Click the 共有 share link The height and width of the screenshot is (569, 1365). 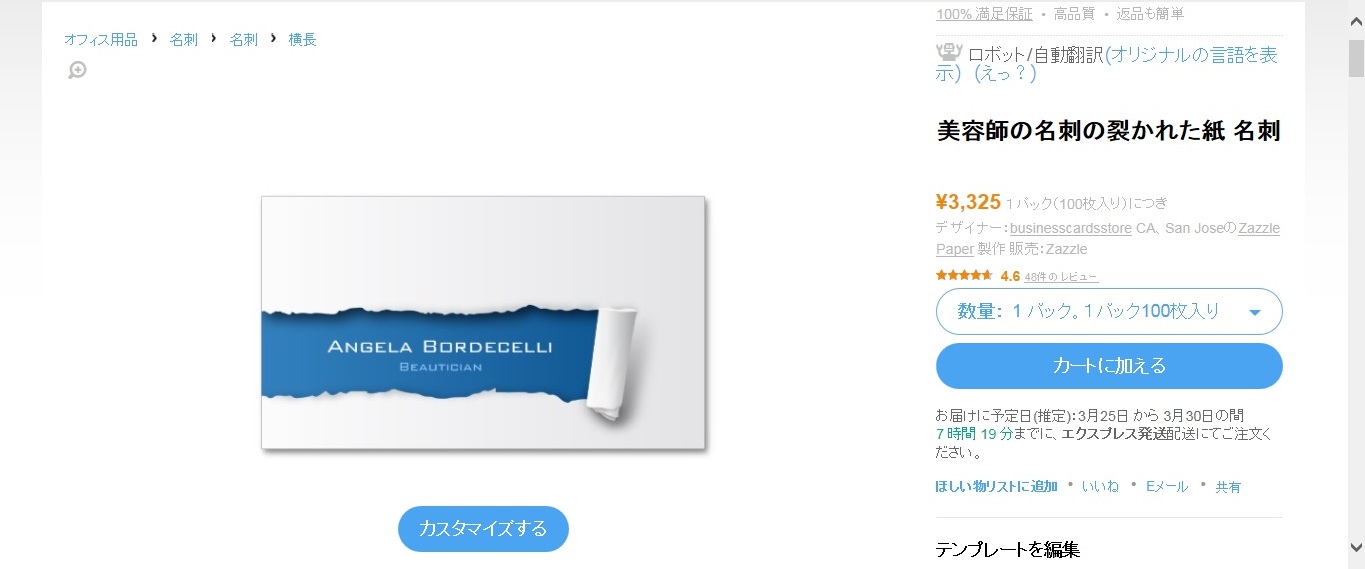pos(1228,487)
